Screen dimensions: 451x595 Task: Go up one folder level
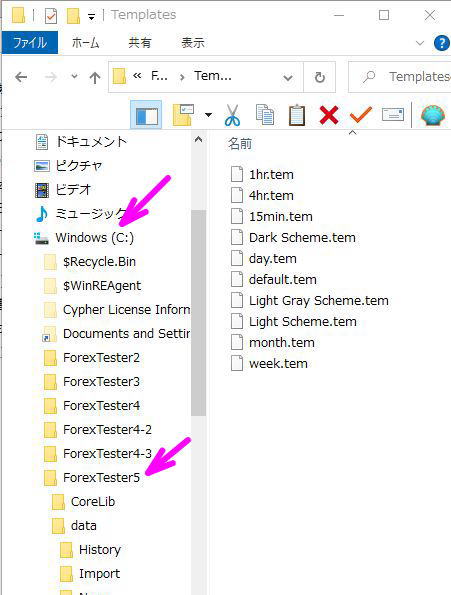tap(95, 77)
